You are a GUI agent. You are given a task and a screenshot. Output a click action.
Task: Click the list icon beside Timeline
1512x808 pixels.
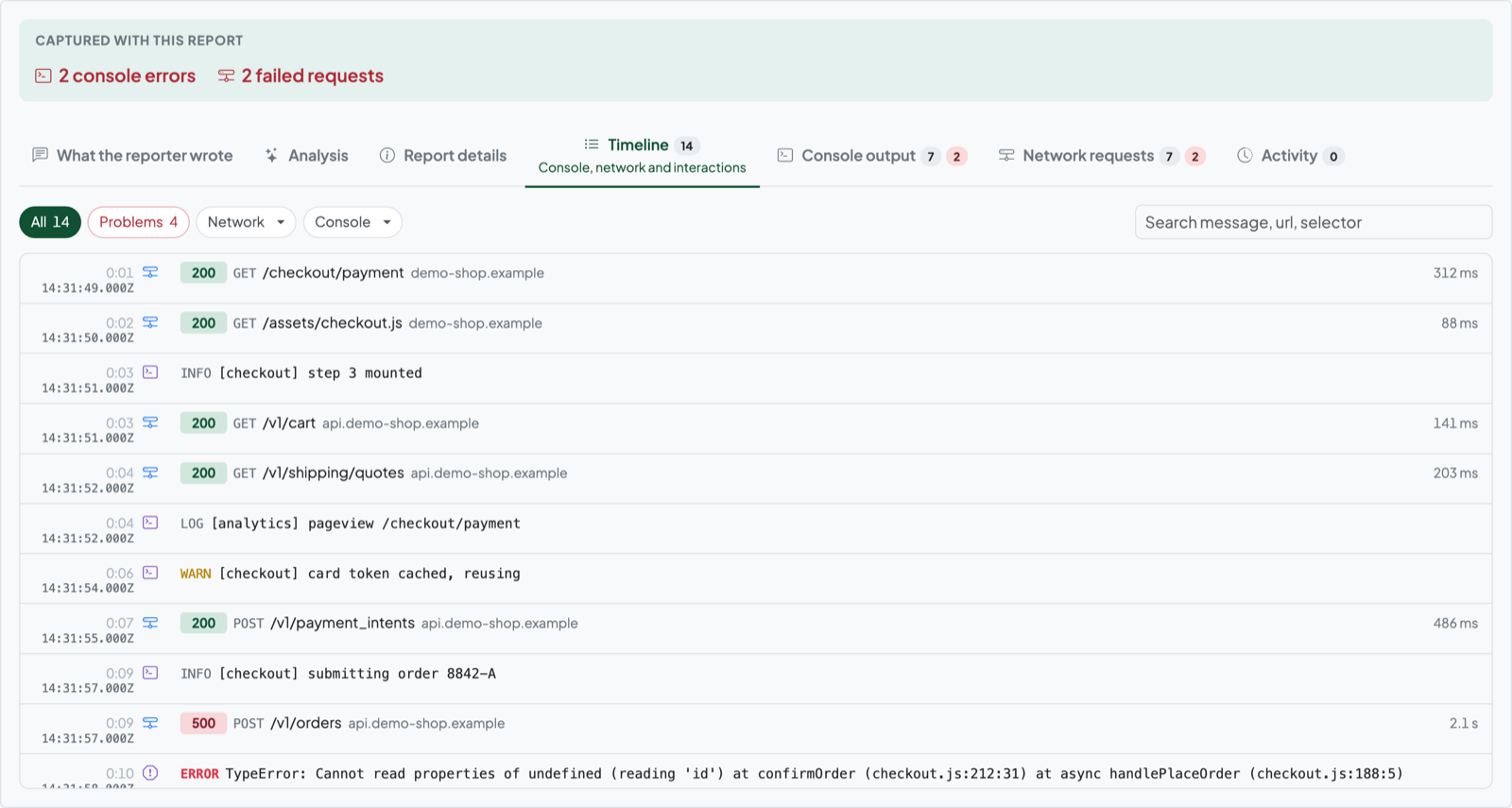pyautogui.click(x=592, y=145)
